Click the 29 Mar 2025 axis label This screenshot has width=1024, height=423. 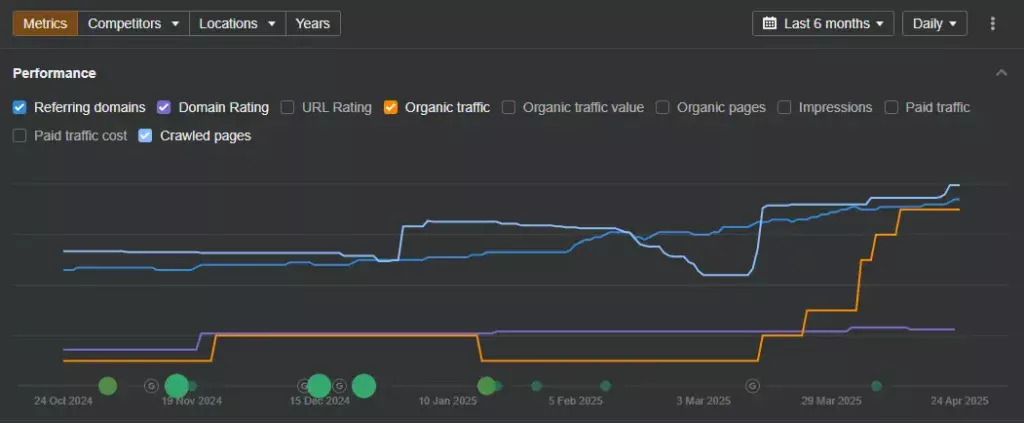(x=831, y=401)
